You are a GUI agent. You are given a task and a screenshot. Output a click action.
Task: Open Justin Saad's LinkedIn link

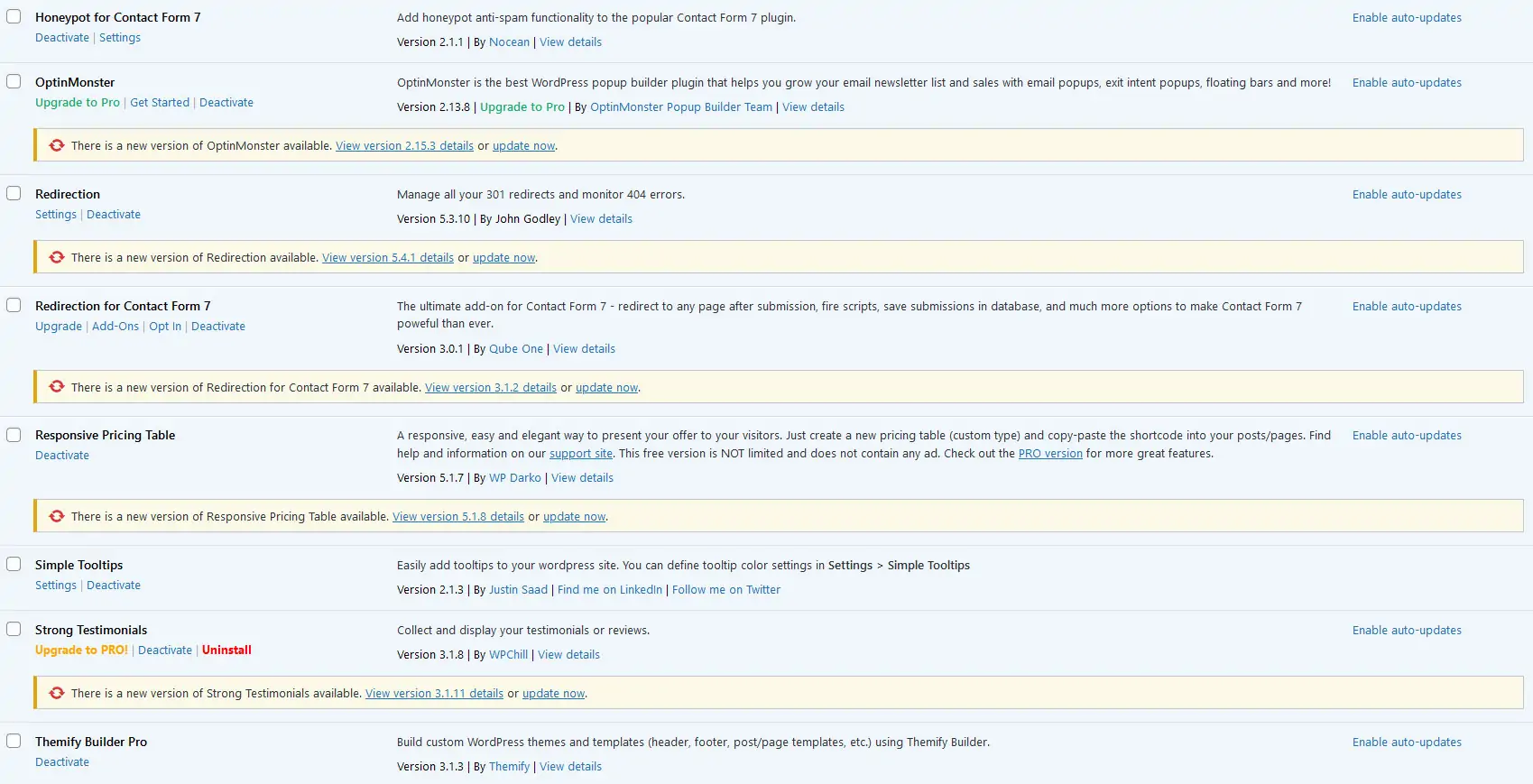(609, 590)
